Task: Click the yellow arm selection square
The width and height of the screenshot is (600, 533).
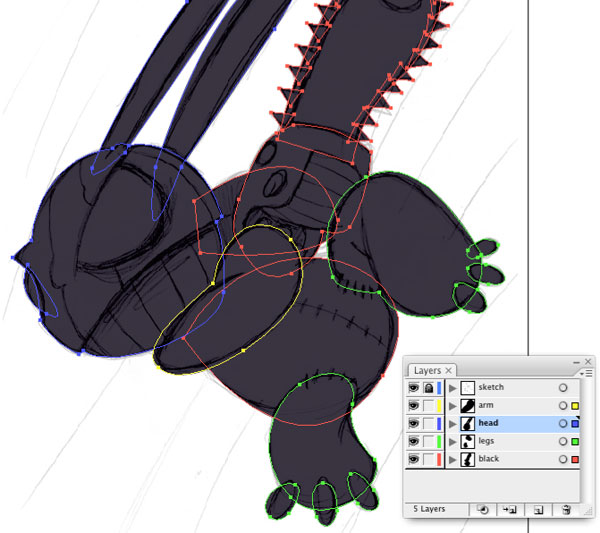Action: click(575, 406)
